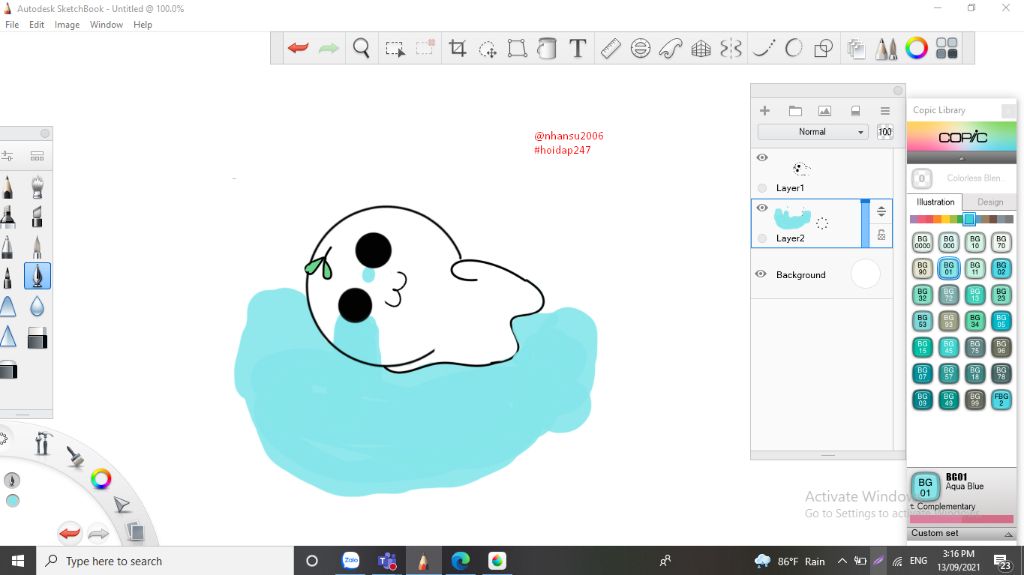
Task: Click the lagoon color wheel icon
Action: coord(101,479)
